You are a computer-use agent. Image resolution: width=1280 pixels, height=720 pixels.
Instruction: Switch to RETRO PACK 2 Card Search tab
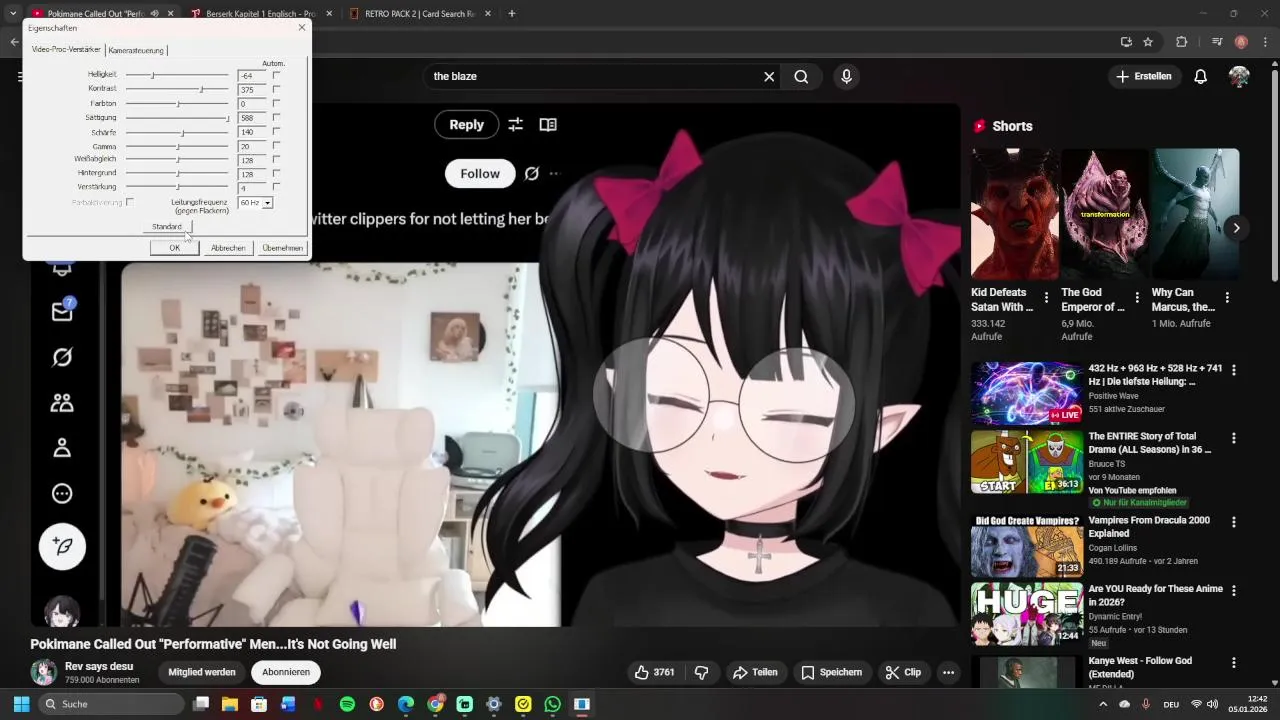point(418,14)
